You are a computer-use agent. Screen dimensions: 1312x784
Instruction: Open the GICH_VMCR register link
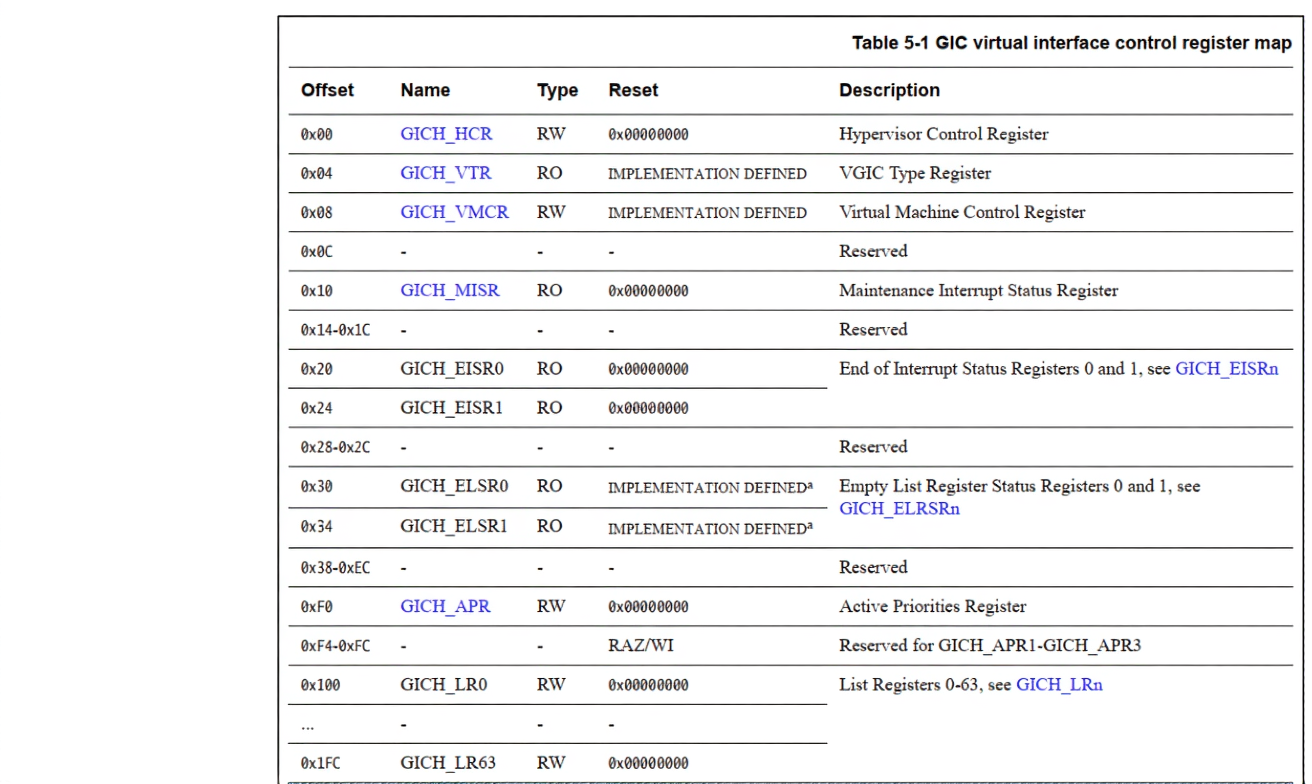[454, 212]
